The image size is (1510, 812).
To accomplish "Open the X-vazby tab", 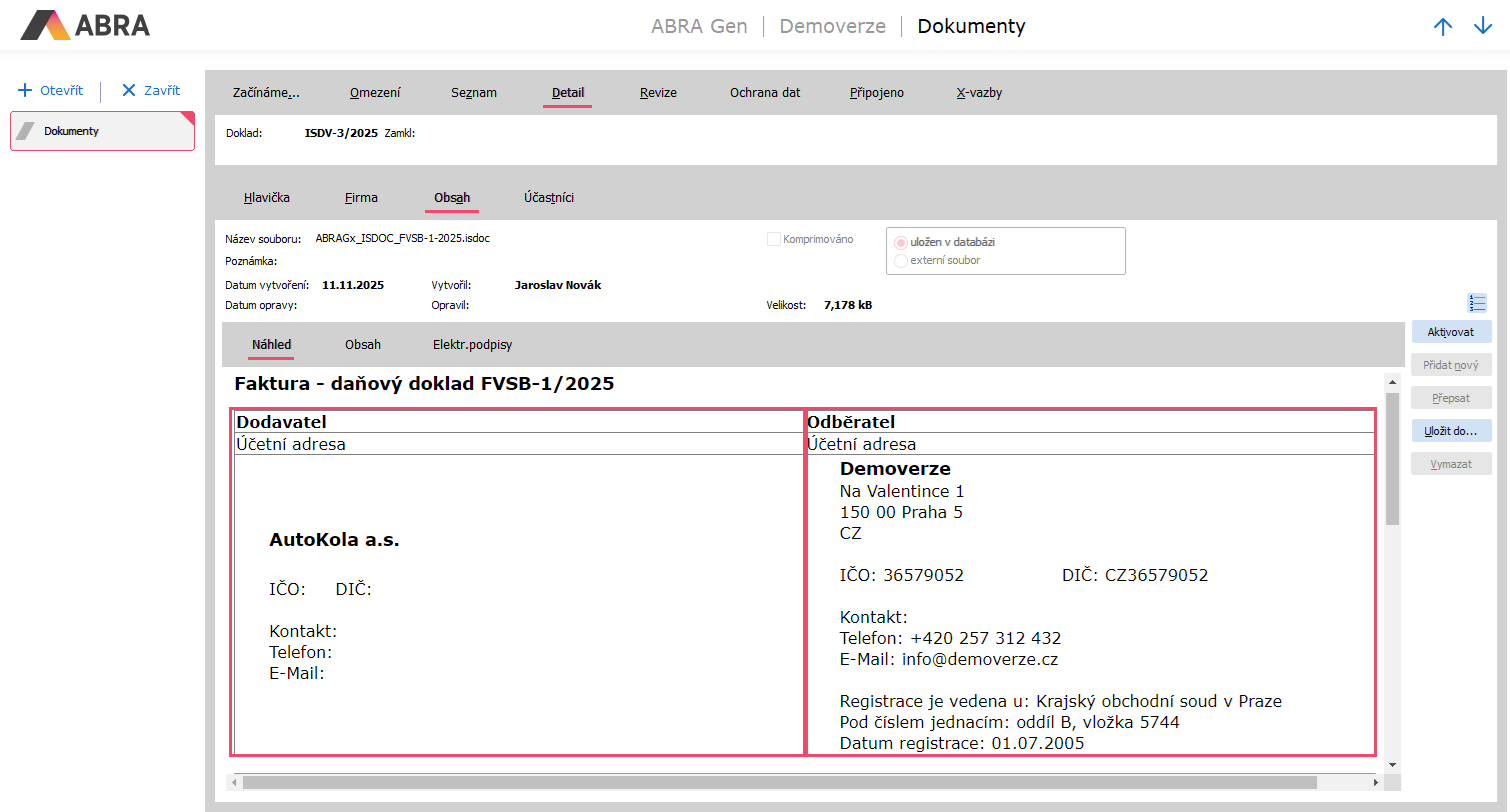I will 979,92.
